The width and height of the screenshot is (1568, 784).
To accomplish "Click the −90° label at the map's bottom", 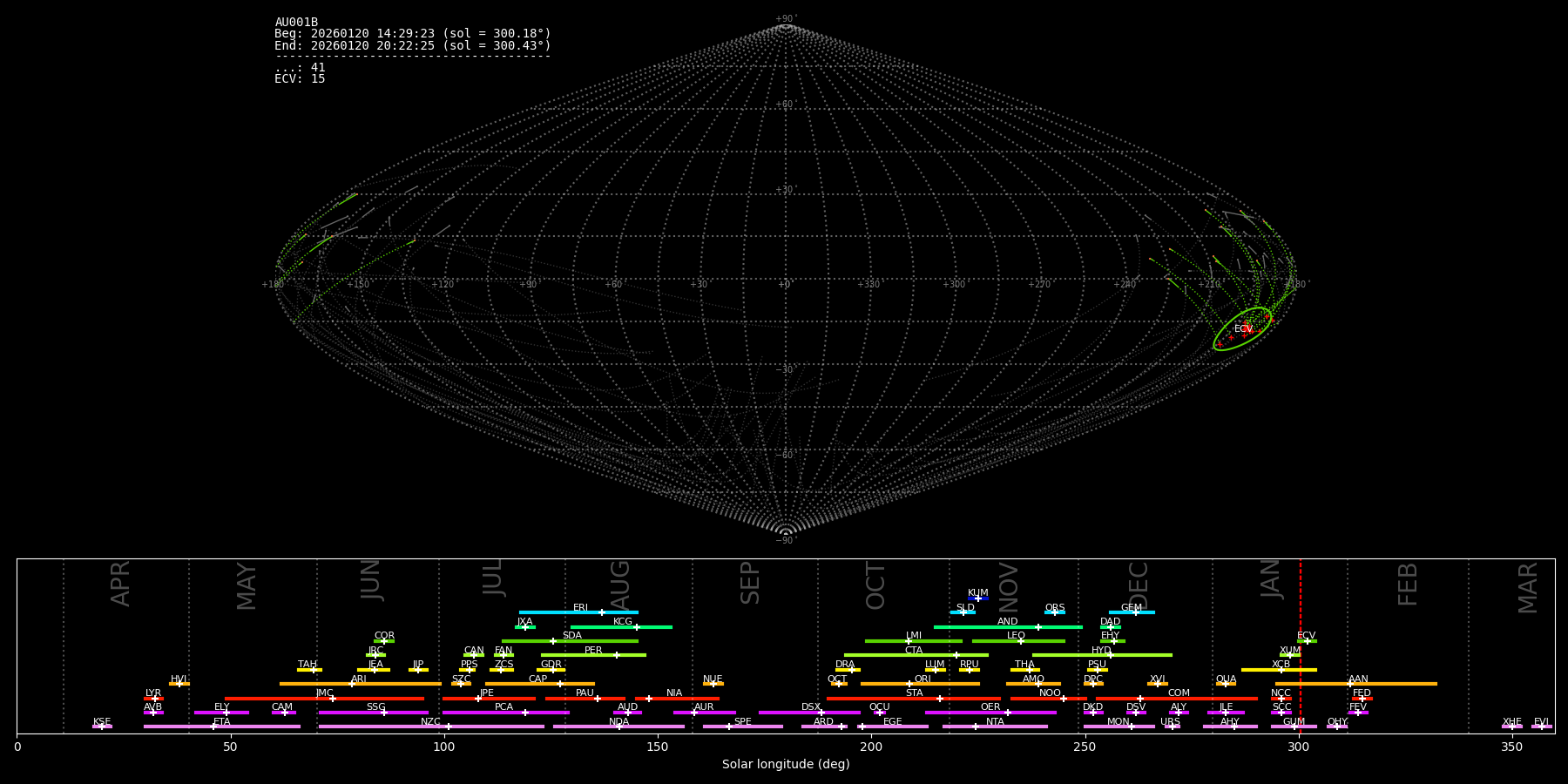I will [x=786, y=540].
